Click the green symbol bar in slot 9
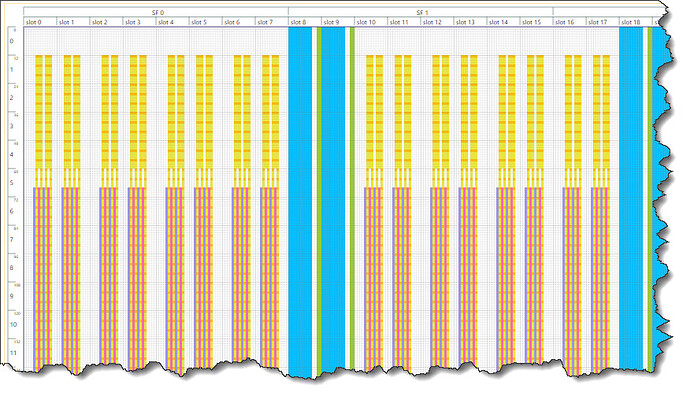 (x=352, y=198)
